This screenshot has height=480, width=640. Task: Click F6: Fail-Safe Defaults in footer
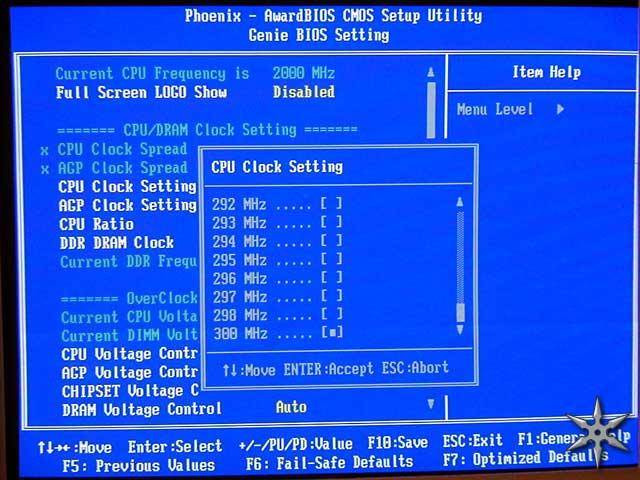click(x=329, y=463)
